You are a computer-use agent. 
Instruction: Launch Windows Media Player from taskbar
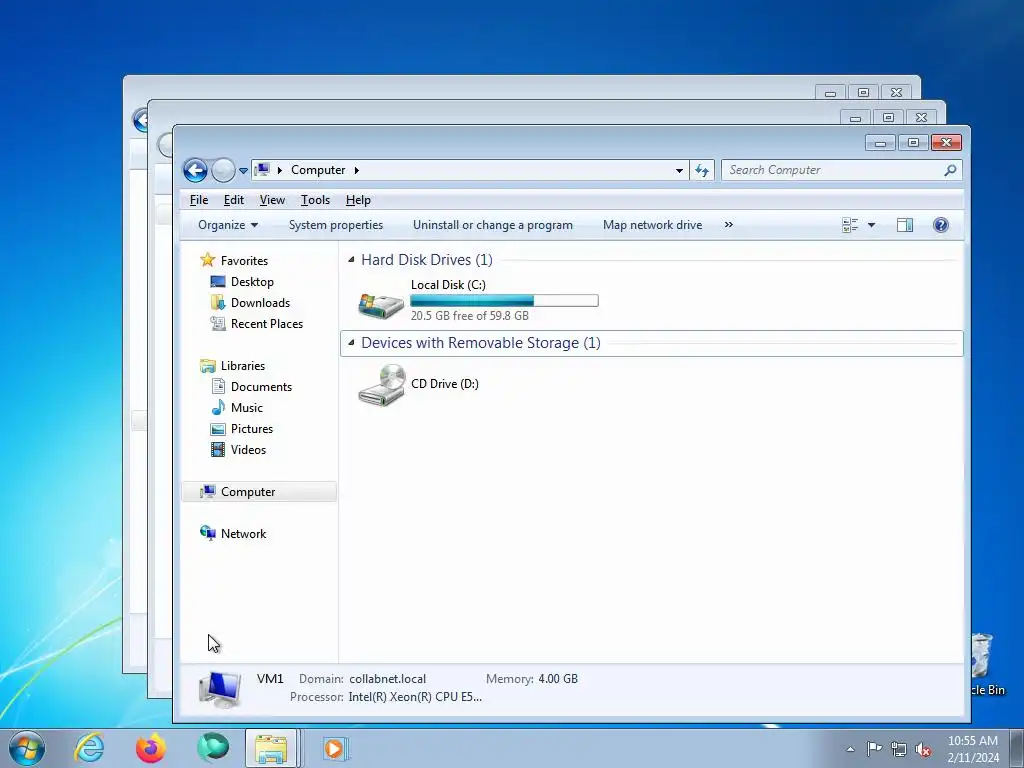337,748
